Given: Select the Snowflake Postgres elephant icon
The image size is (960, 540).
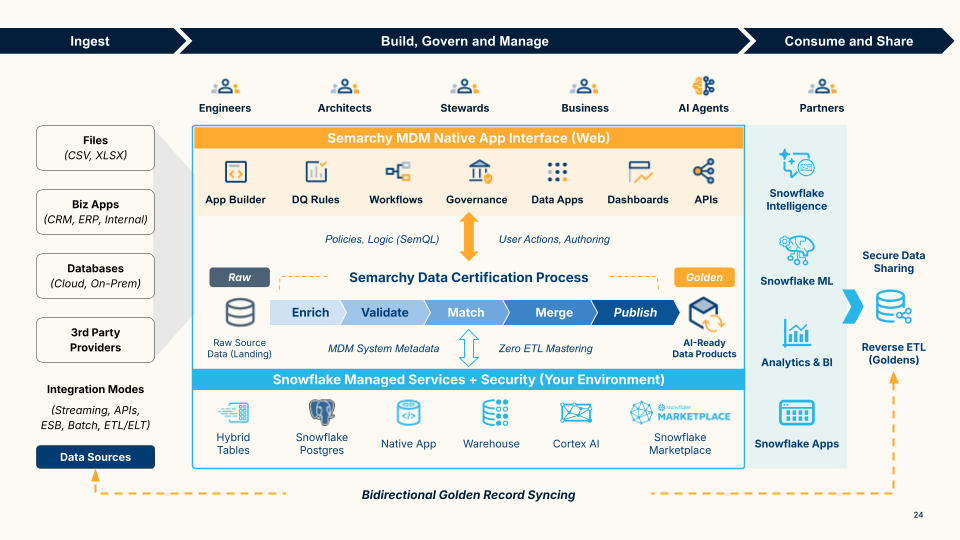Looking at the screenshot, I should 322,413.
